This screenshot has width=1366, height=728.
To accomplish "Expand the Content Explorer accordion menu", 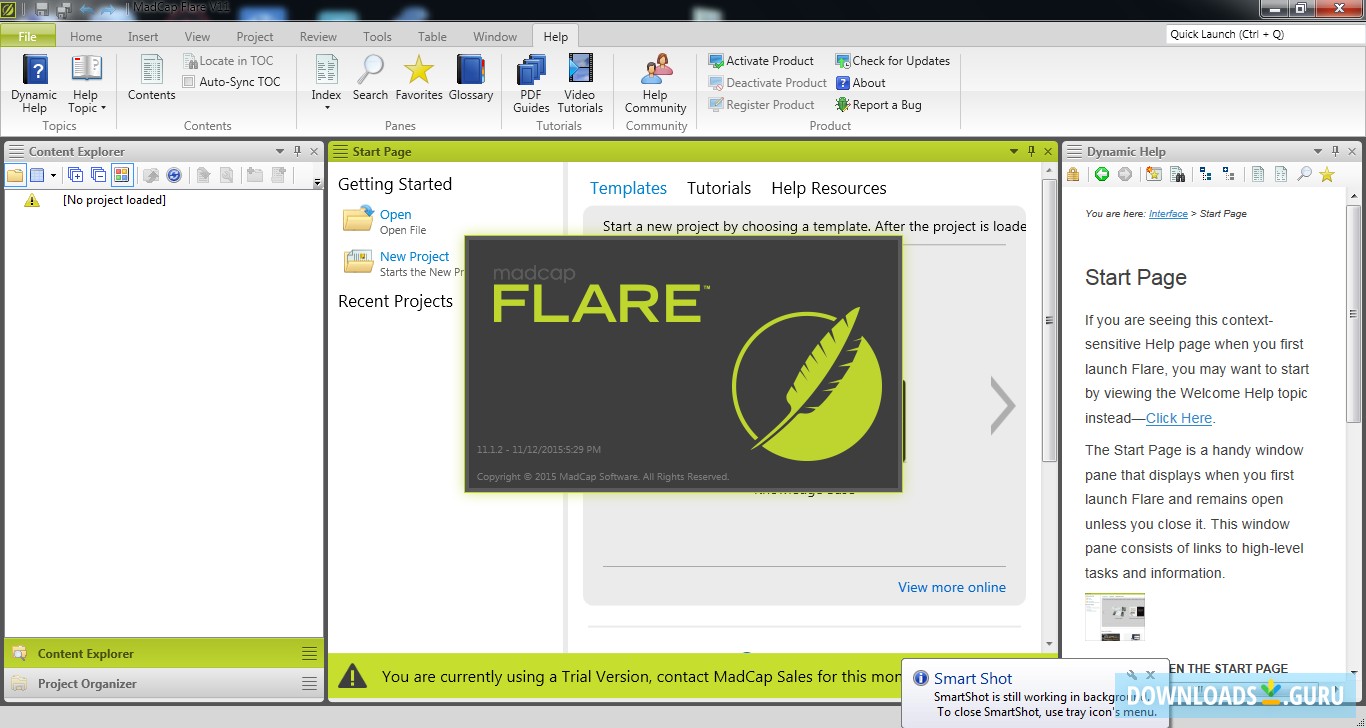I will [309, 654].
